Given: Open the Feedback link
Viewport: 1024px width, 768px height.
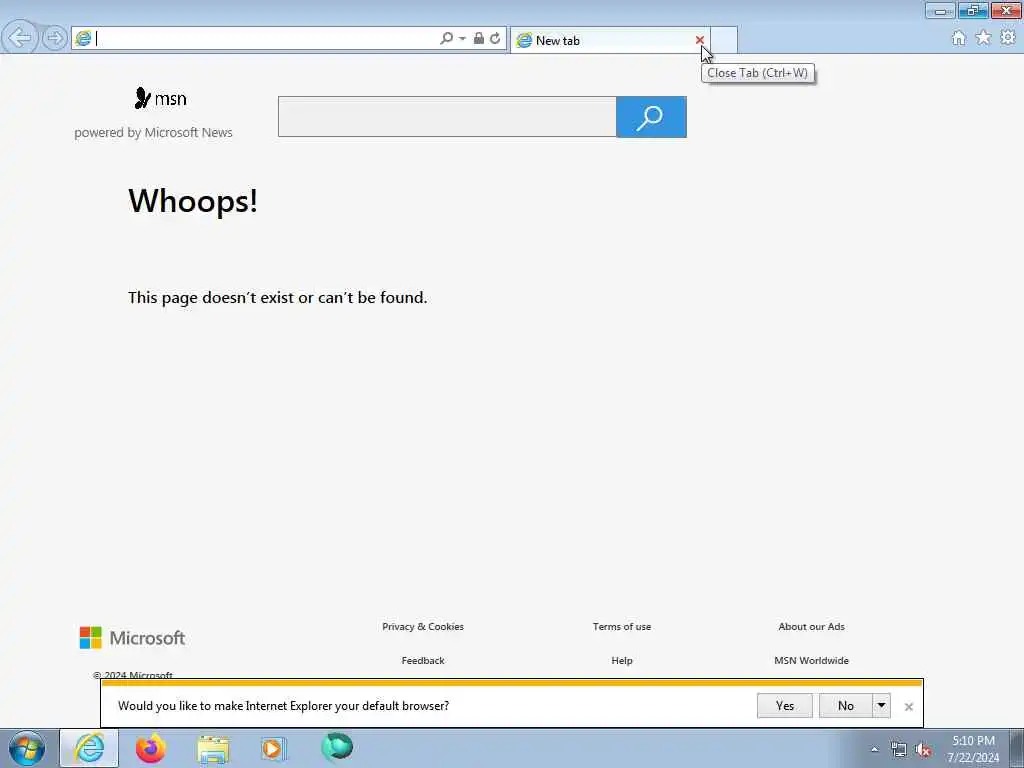Looking at the screenshot, I should [x=423, y=660].
